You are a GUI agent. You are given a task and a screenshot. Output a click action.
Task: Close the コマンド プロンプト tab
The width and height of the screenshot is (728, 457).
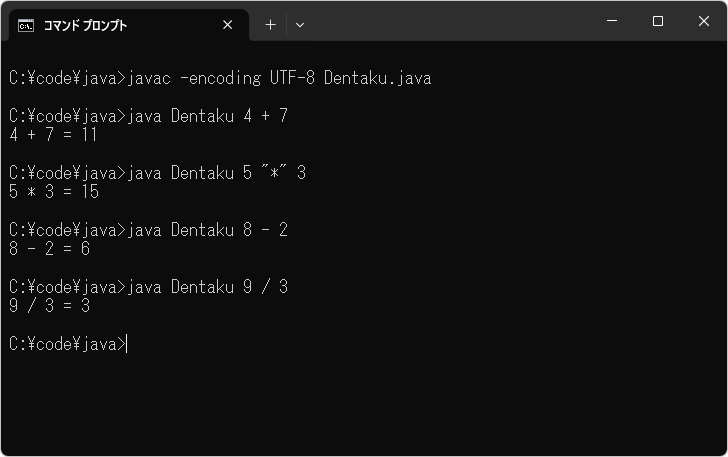228,25
